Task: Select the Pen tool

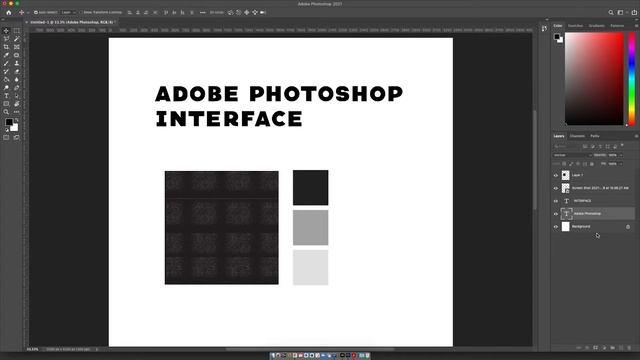Action: click(17, 88)
